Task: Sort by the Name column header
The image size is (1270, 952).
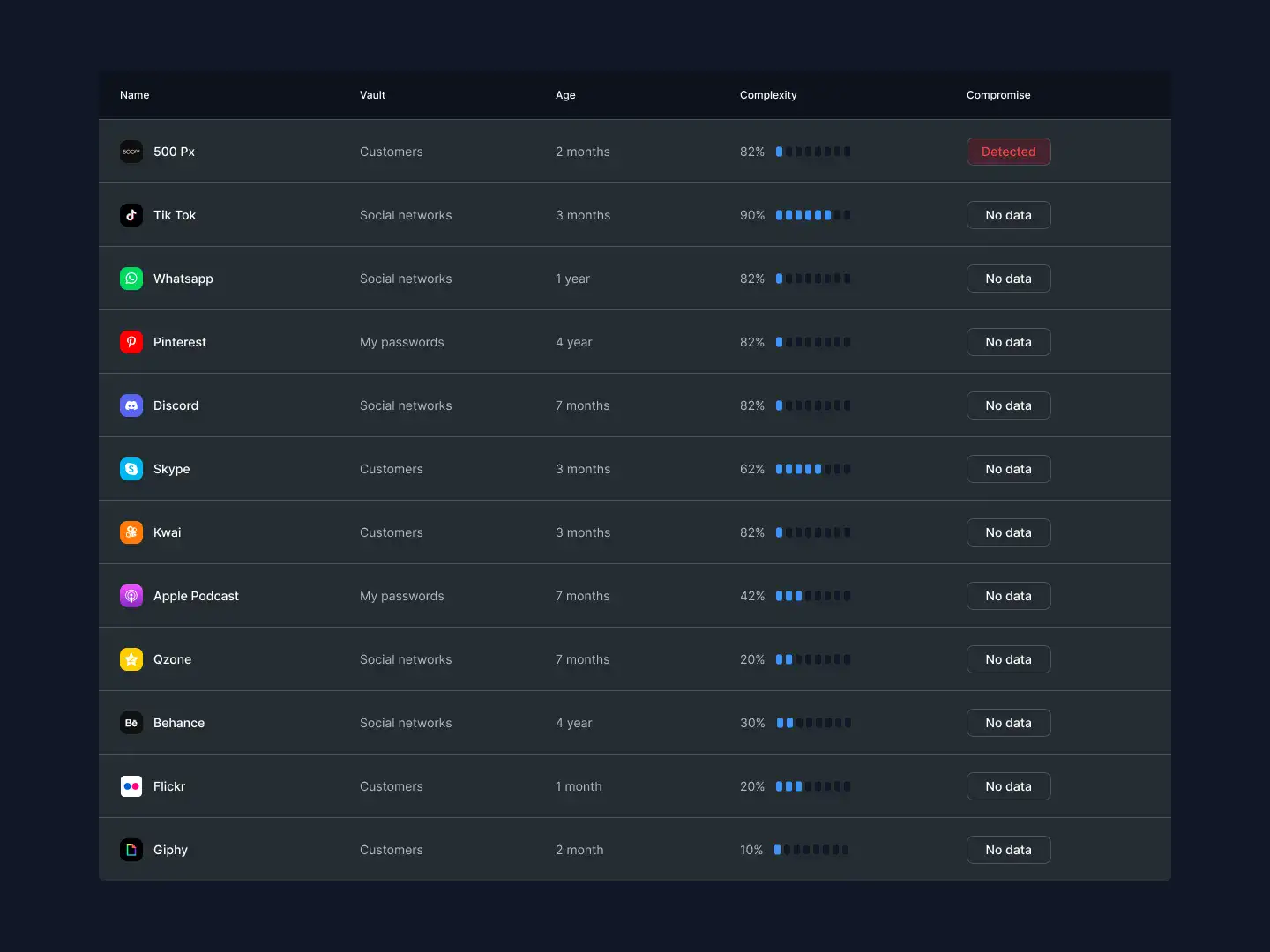Action: pos(135,95)
